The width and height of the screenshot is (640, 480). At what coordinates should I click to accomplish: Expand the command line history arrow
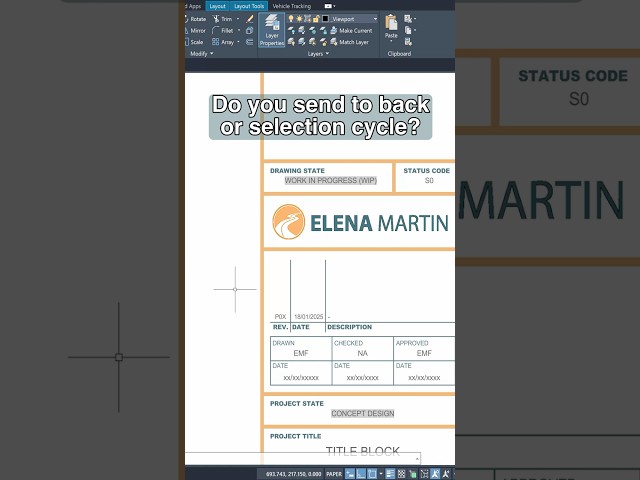(x=417, y=459)
